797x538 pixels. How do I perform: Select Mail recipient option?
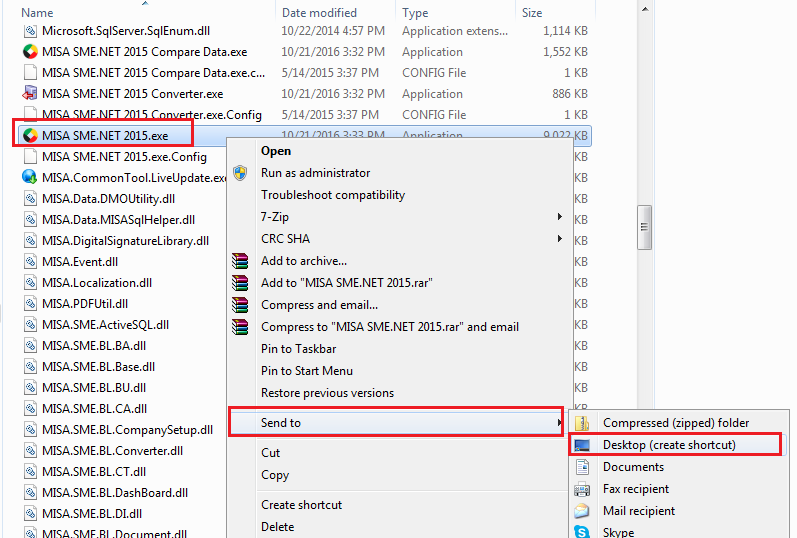click(639, 511)
